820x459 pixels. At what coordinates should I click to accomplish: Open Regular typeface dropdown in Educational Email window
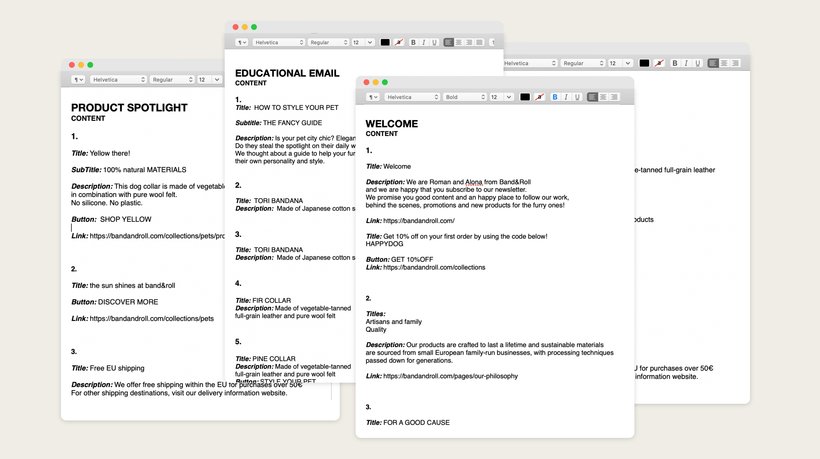[x=328, y=42]
